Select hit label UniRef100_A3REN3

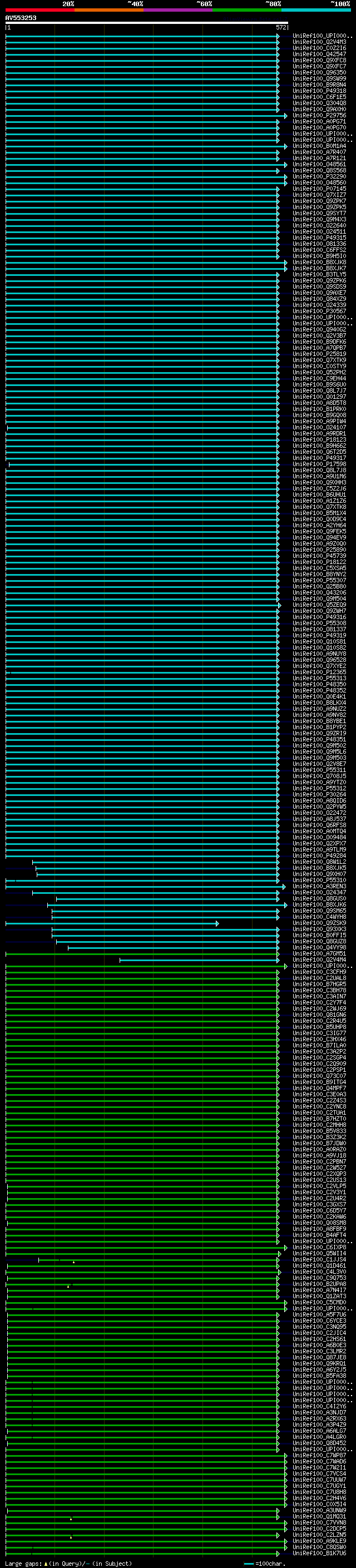tap(319, 886)
